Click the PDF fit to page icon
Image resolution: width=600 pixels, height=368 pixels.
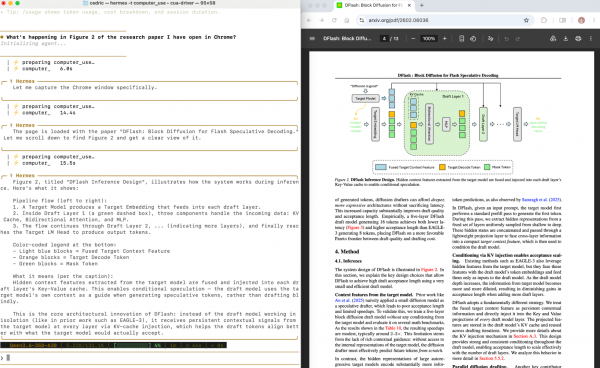tap(461, 39)
